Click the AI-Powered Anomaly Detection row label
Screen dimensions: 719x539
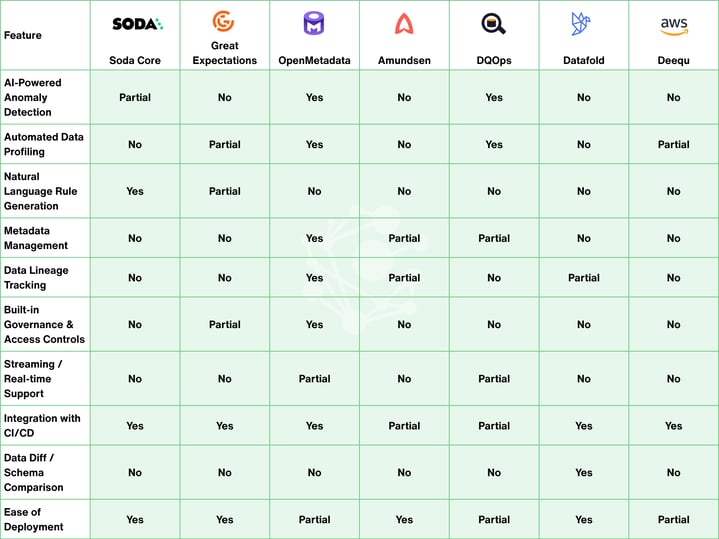click(33, 97)
